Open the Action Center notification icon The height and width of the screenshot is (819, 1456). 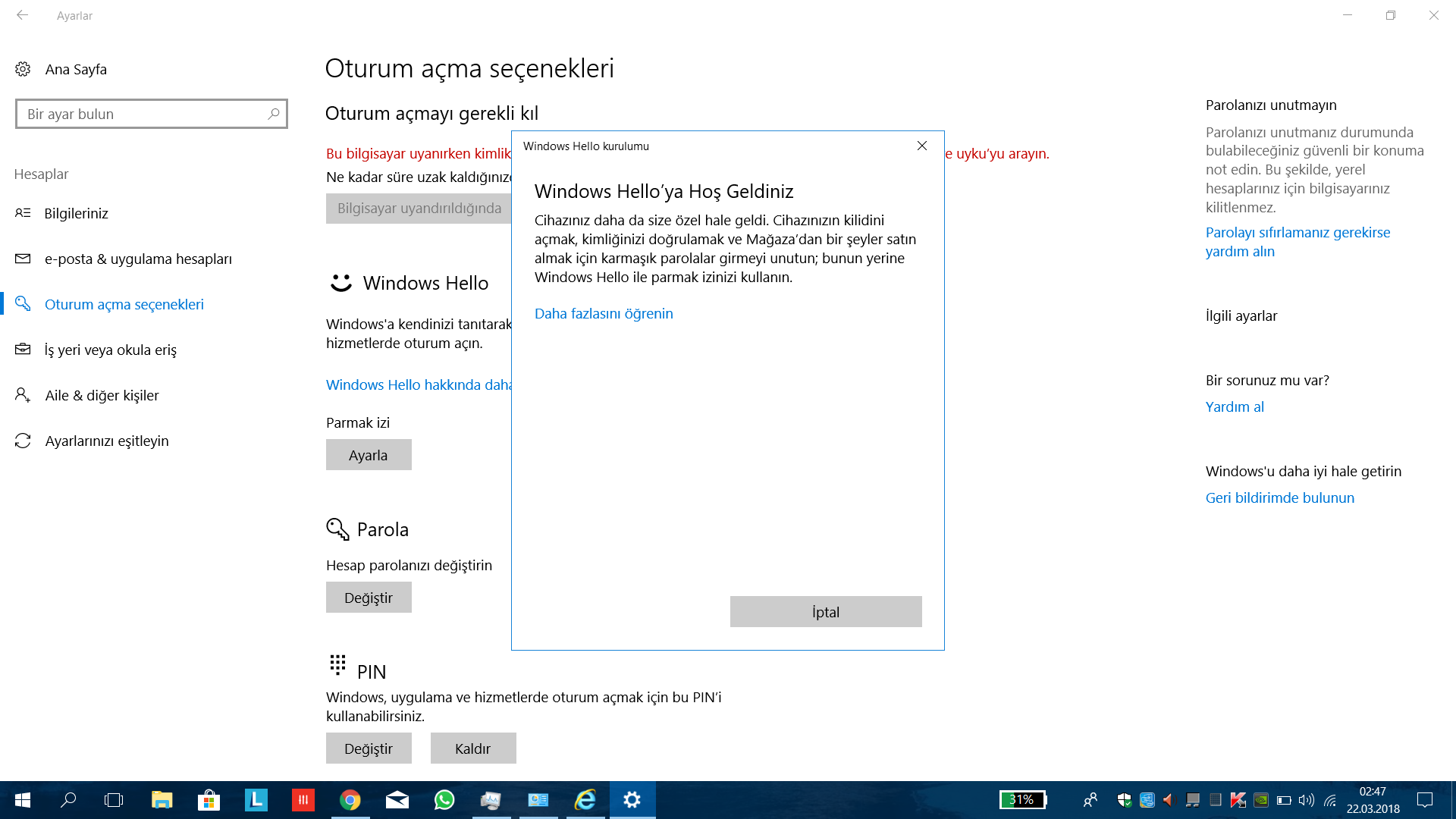pos(1425,800)
